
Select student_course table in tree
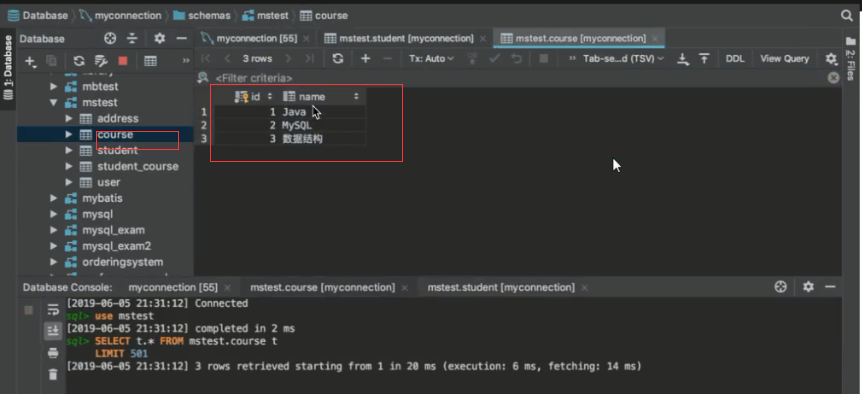pyautogui.click(x=137, y=166)
